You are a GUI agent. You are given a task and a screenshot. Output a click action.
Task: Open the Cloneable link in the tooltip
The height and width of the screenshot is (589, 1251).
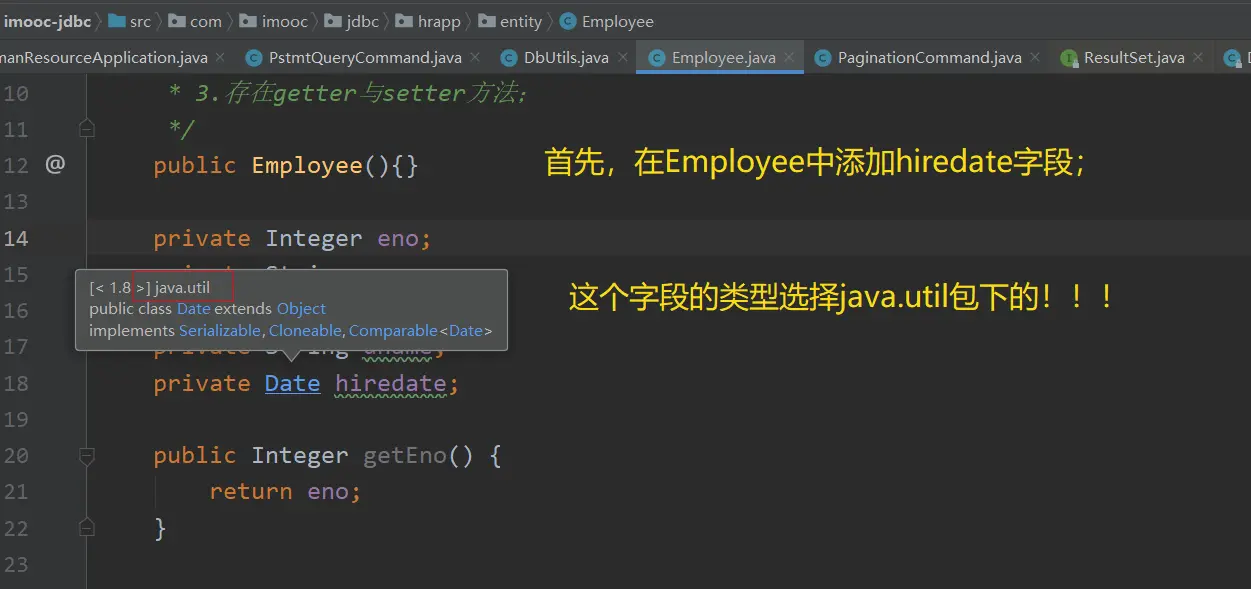pyautogui.click(x=305, y=330)
